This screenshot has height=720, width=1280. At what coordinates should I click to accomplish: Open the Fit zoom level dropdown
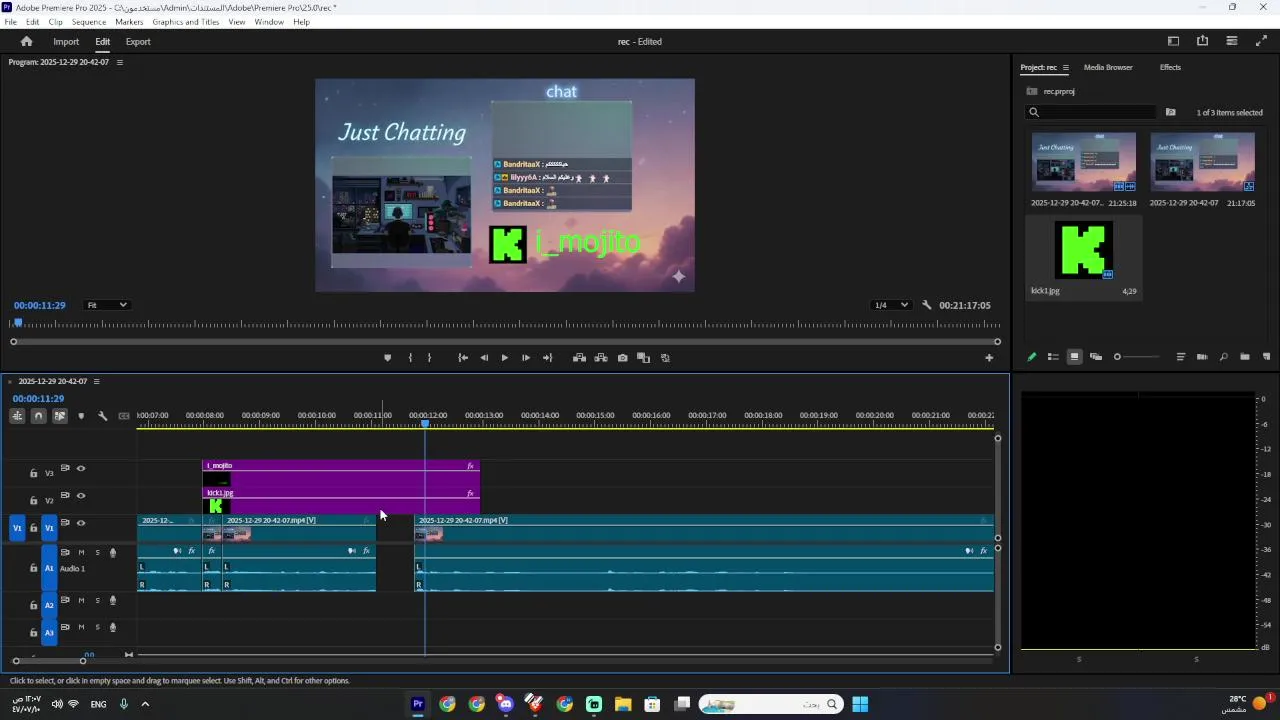(106, 305)
